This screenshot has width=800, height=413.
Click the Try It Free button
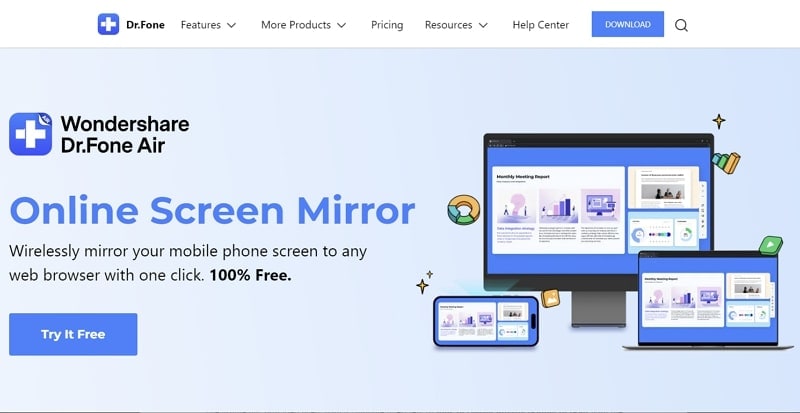pyautogui.click(x=73, y=334)
